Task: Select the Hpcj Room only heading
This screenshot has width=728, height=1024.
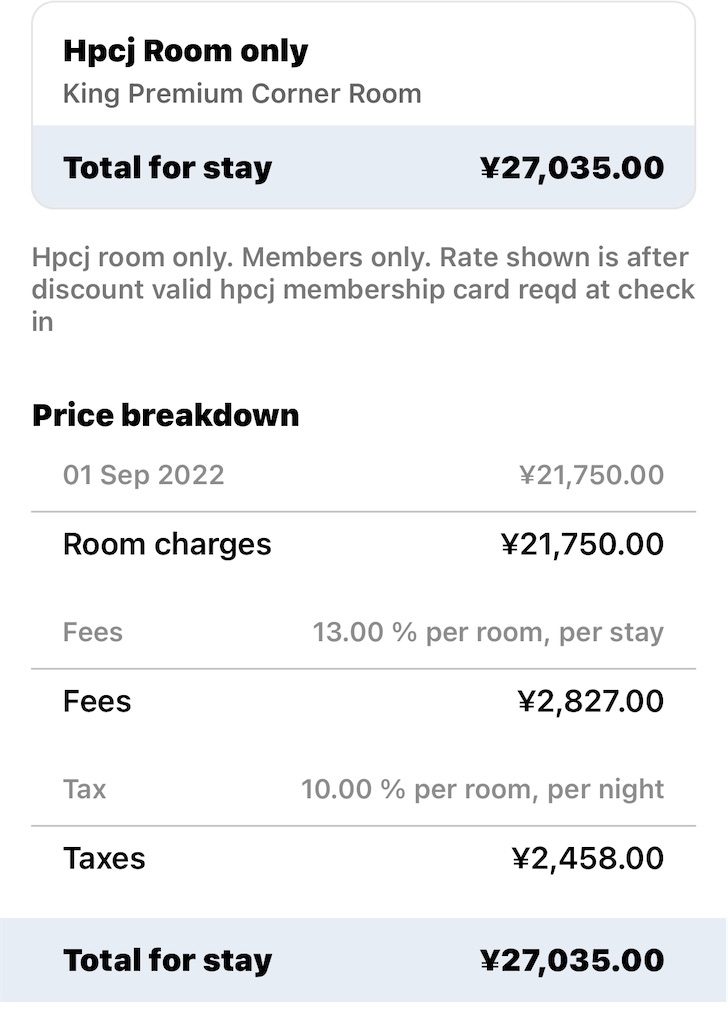Action: 185,52
